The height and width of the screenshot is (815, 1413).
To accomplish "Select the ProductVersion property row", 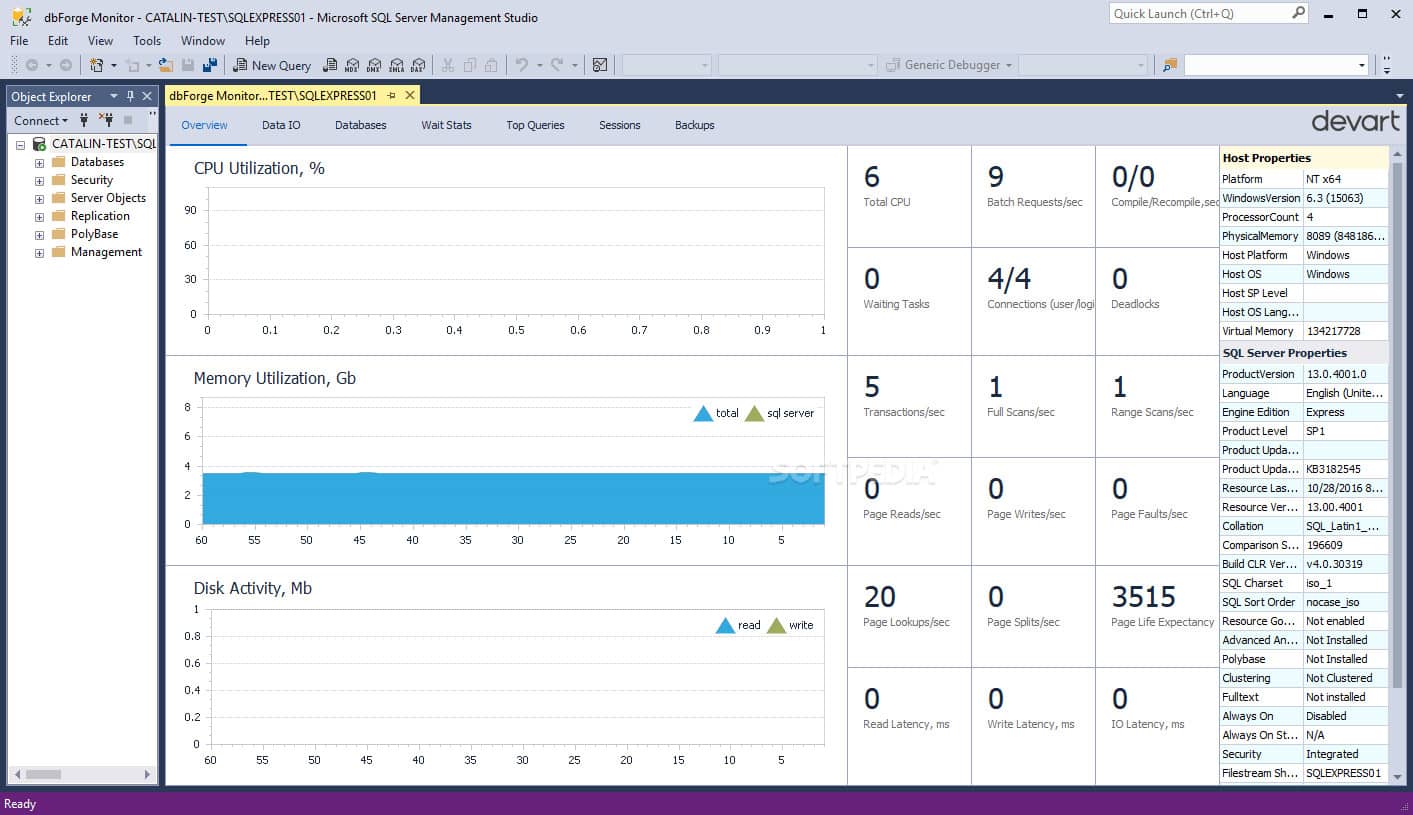I will pyautogui.click(x=1304, y=374).
